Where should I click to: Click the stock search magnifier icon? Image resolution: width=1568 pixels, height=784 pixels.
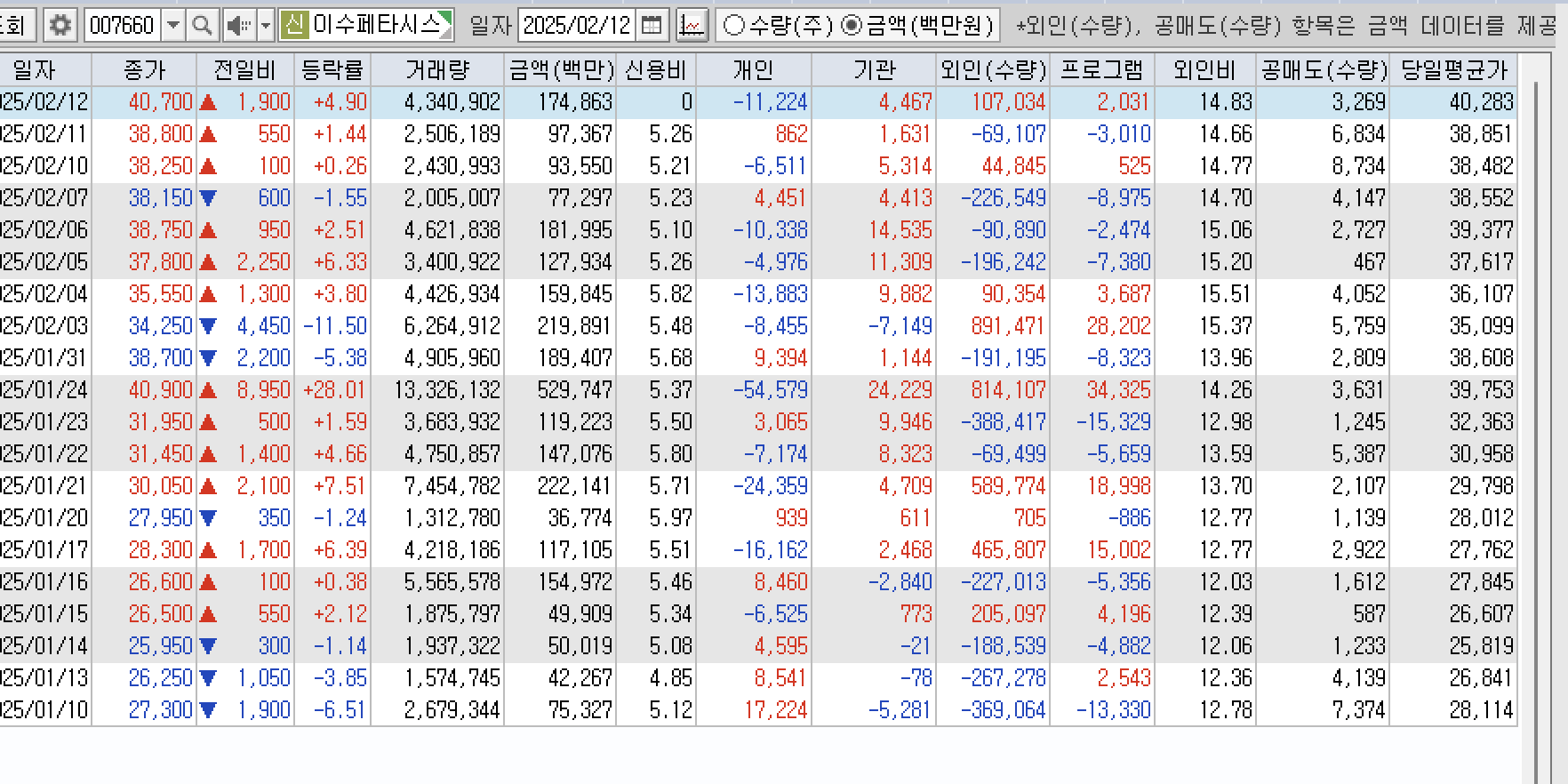[x=203, y=25]
